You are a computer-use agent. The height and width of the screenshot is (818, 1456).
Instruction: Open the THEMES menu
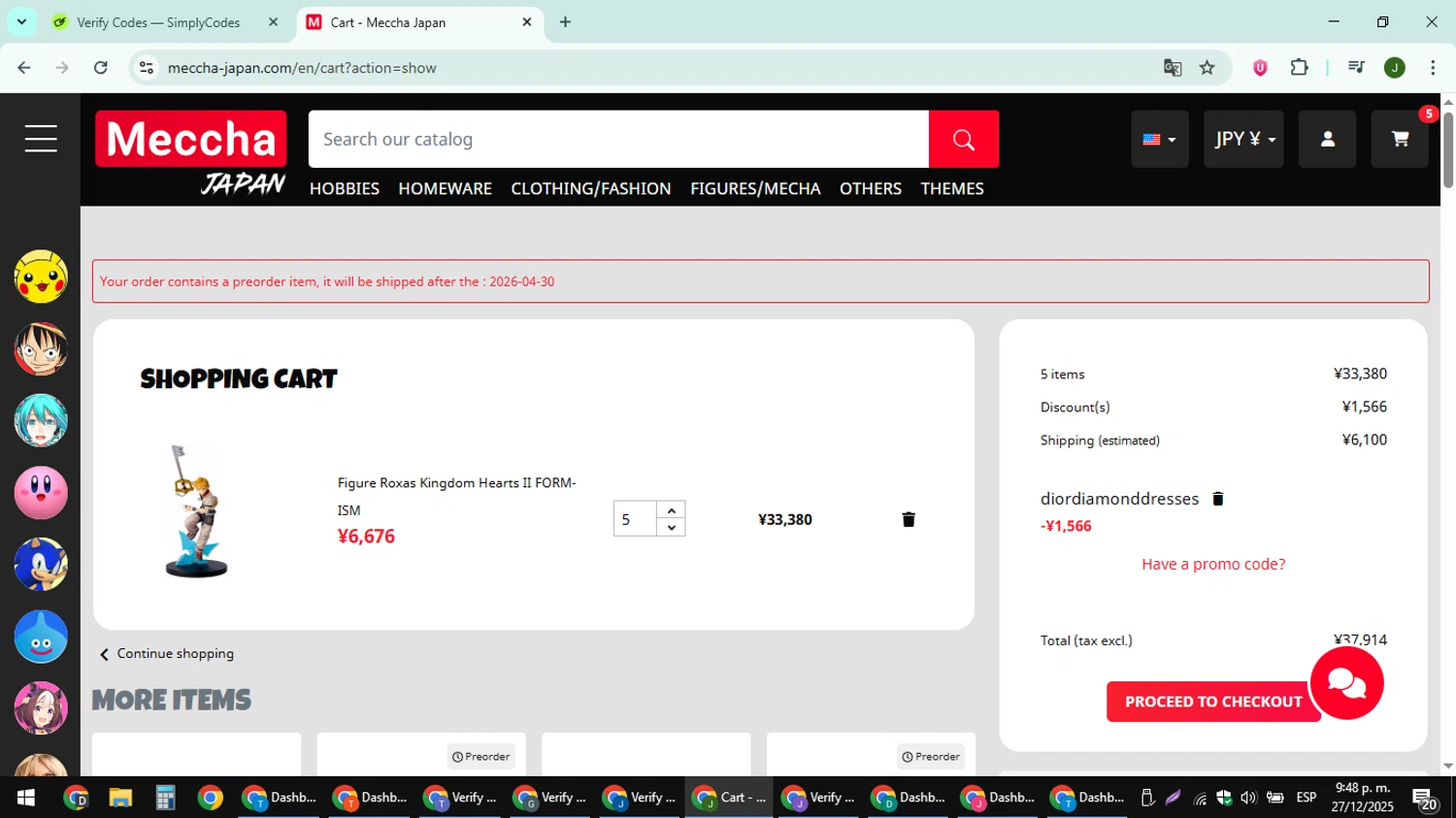[x=952, y=188]
